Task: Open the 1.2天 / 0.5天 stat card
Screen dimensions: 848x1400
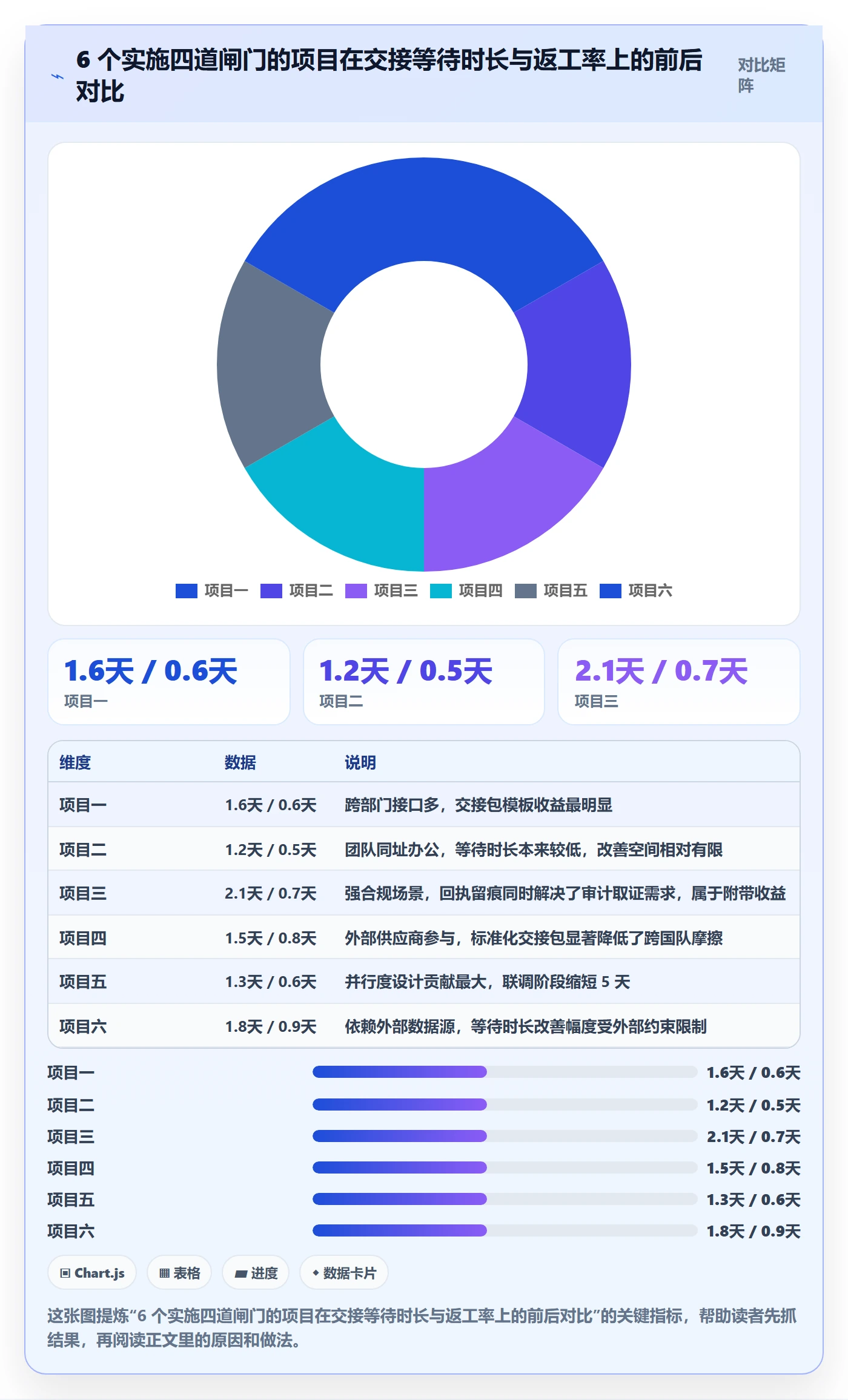Action: [424, 682]
